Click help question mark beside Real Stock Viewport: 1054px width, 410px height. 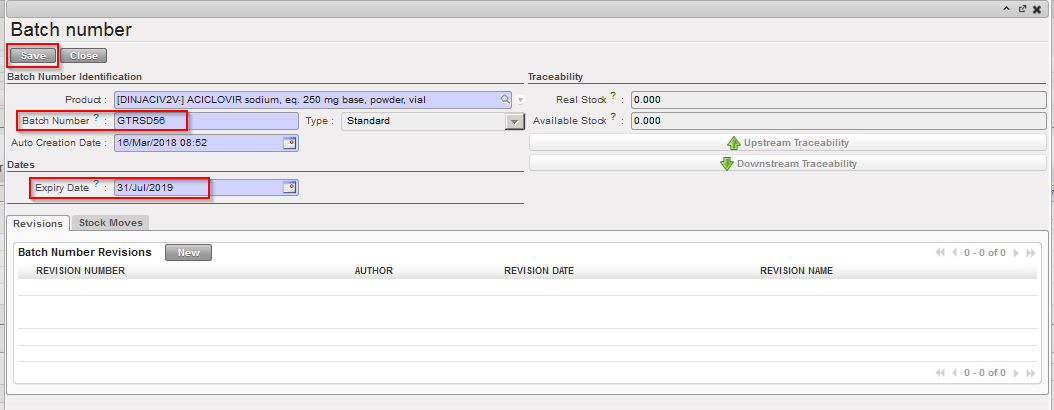pyautogui.click(x=613, y=96)
